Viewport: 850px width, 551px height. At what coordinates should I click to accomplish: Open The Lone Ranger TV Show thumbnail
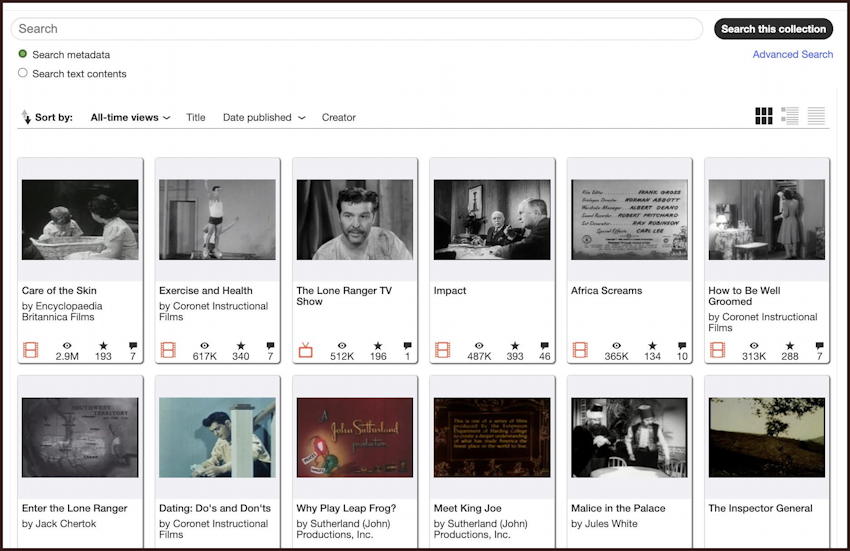[355, 220]
